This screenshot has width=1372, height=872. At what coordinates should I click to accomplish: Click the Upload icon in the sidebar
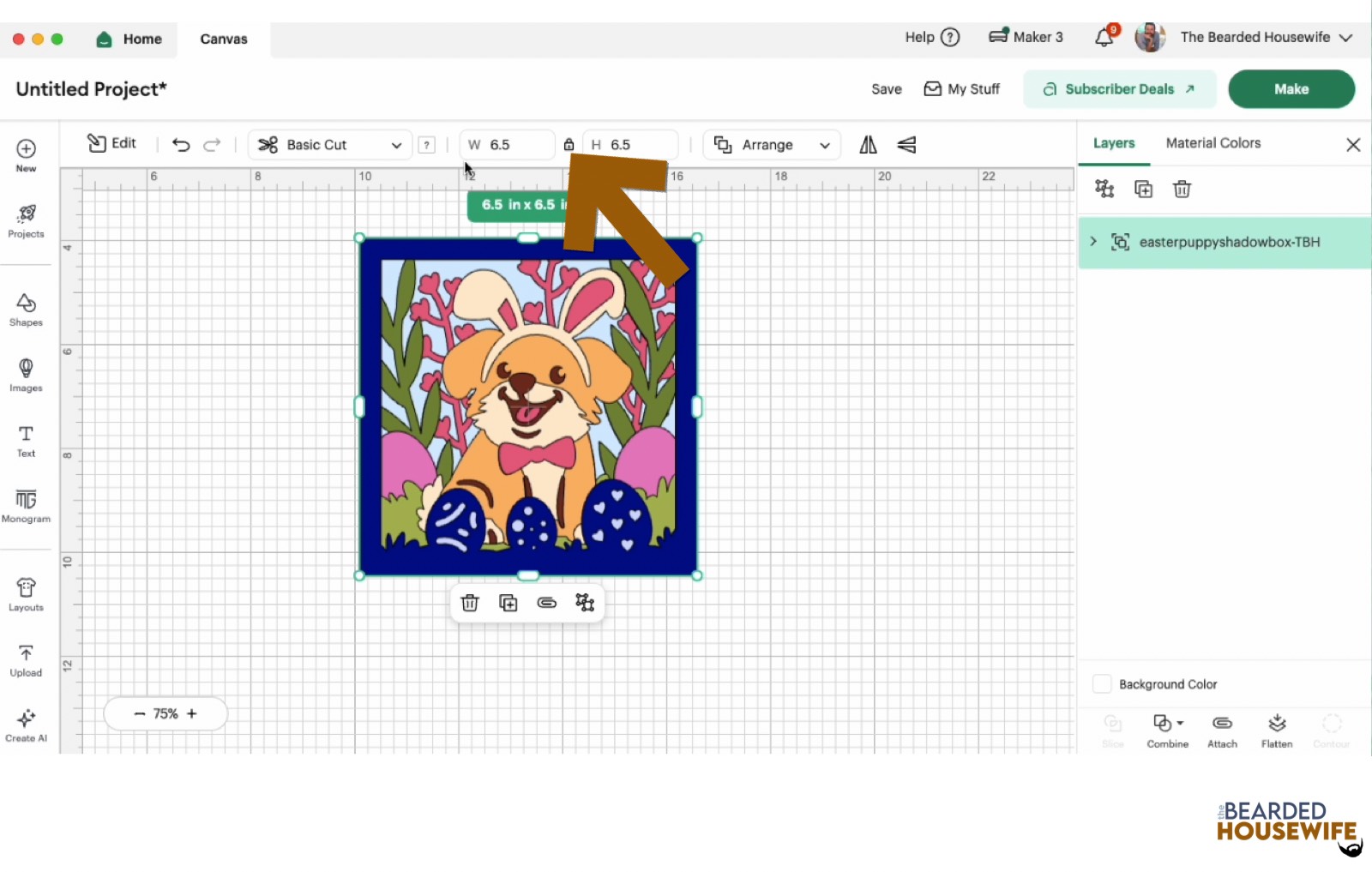tap(26, 659)
